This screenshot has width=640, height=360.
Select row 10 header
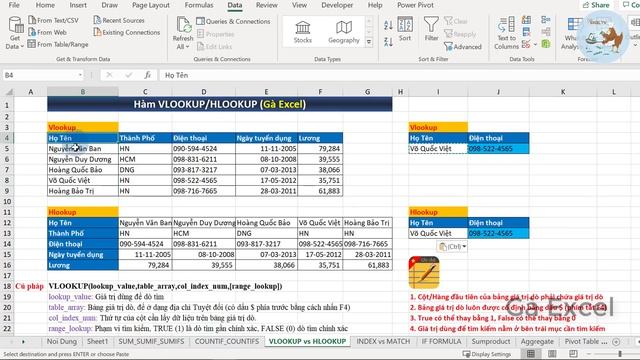[x=7, y=202]
